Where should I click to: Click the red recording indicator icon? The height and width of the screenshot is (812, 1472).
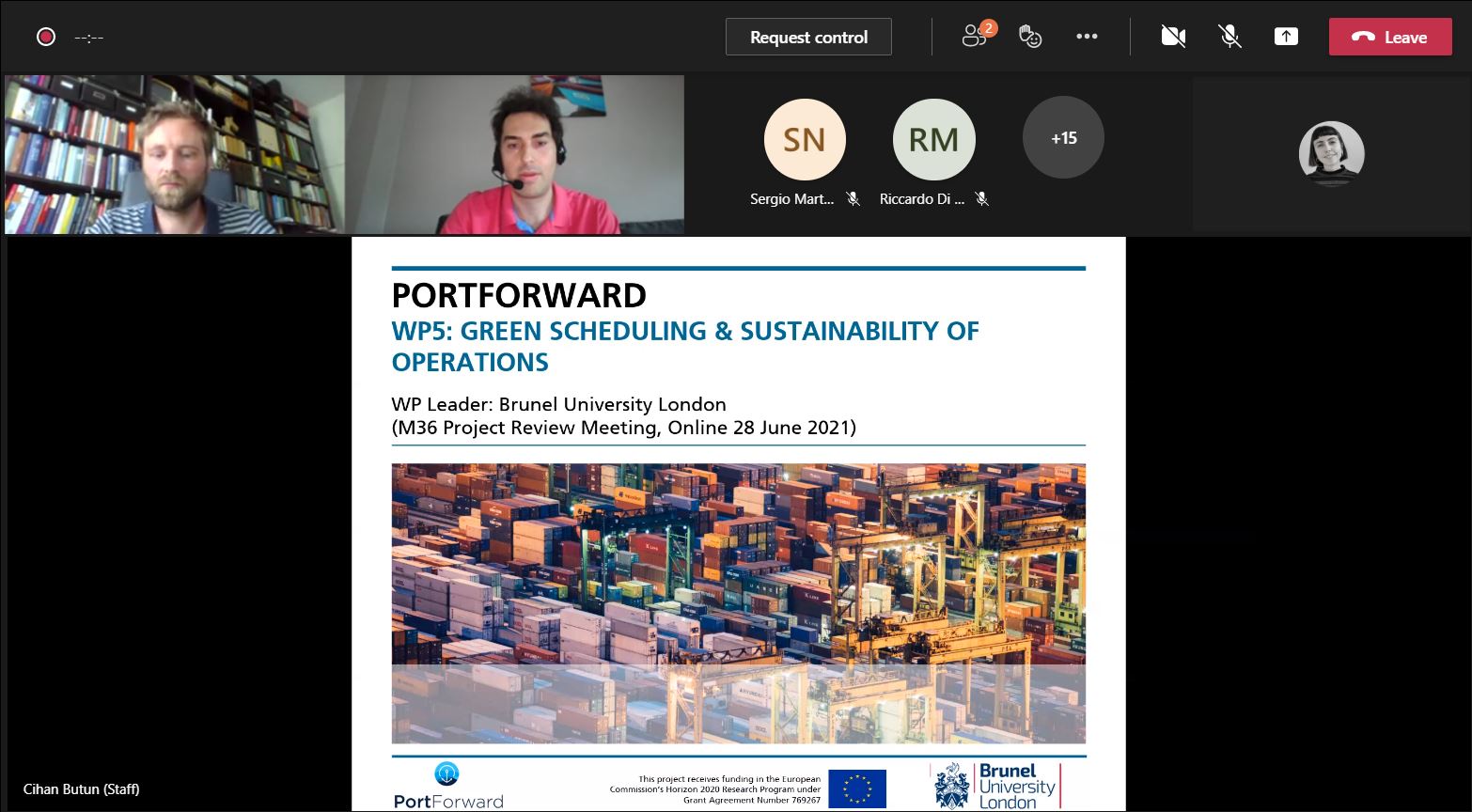click(46, 37)
